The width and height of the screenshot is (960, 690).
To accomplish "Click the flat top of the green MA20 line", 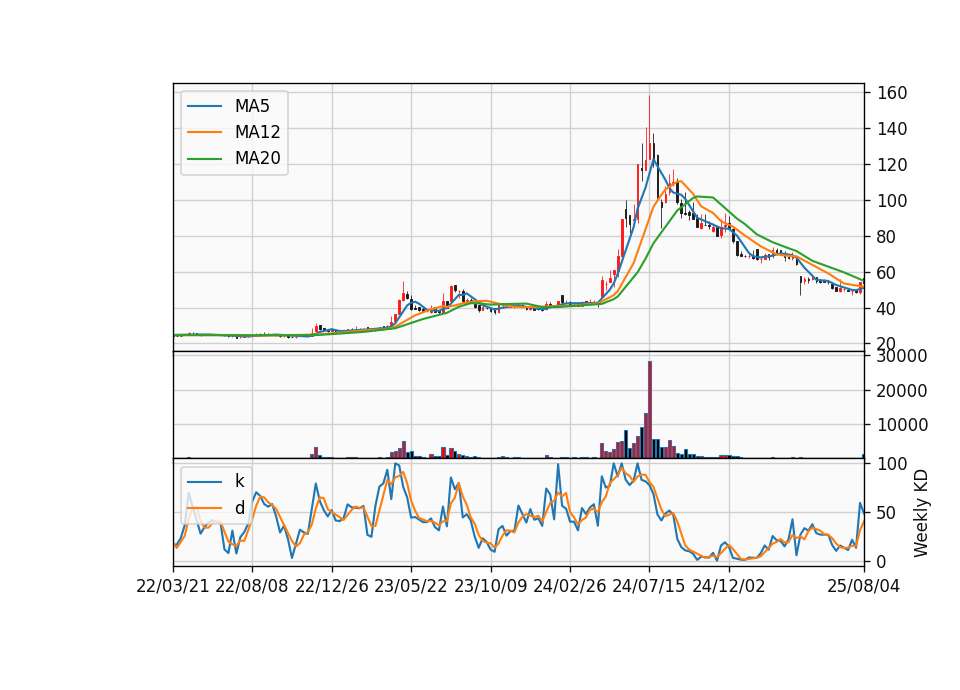I will click(x=704, y=197).
